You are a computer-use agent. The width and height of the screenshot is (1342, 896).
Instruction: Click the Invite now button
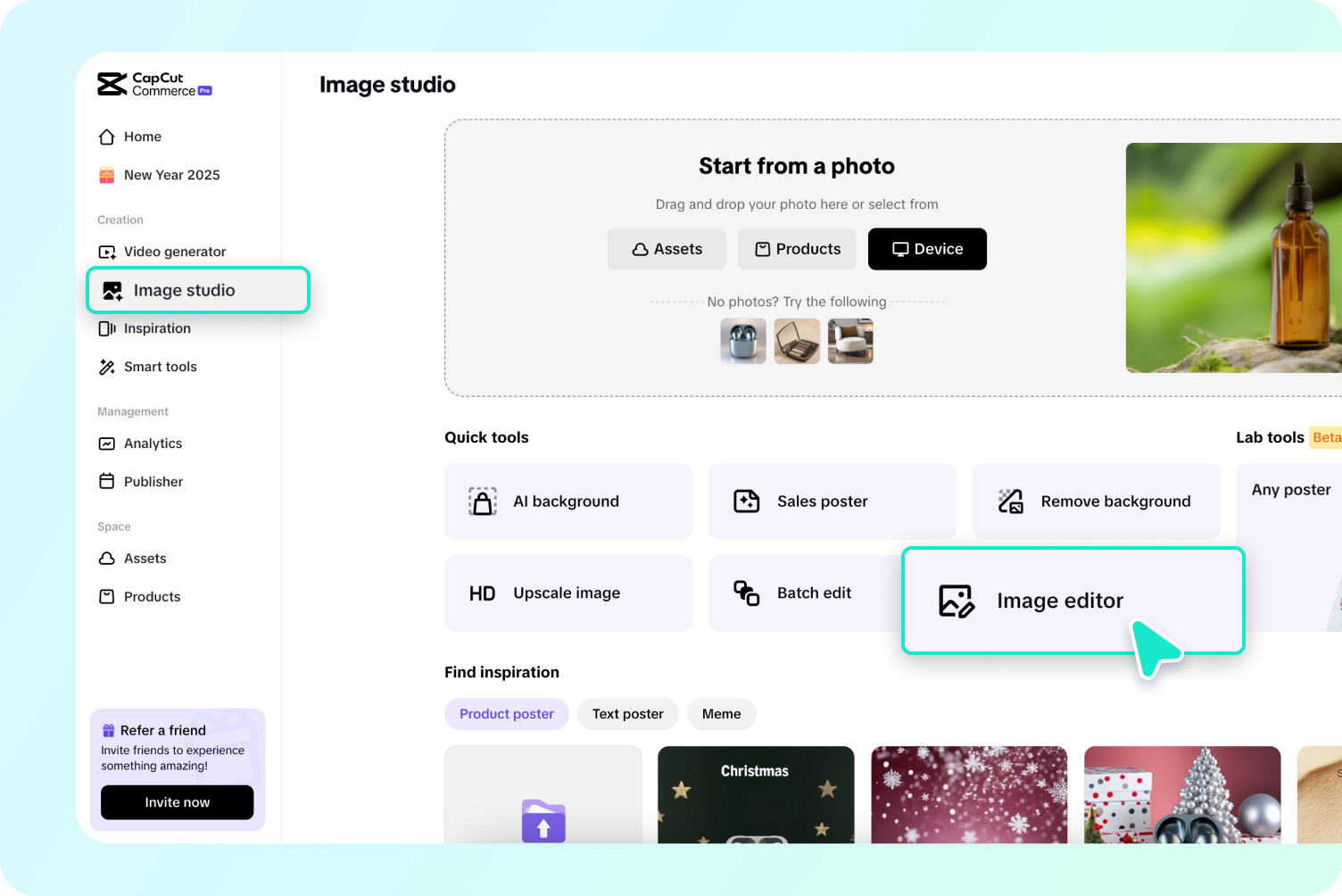[177, 802]
